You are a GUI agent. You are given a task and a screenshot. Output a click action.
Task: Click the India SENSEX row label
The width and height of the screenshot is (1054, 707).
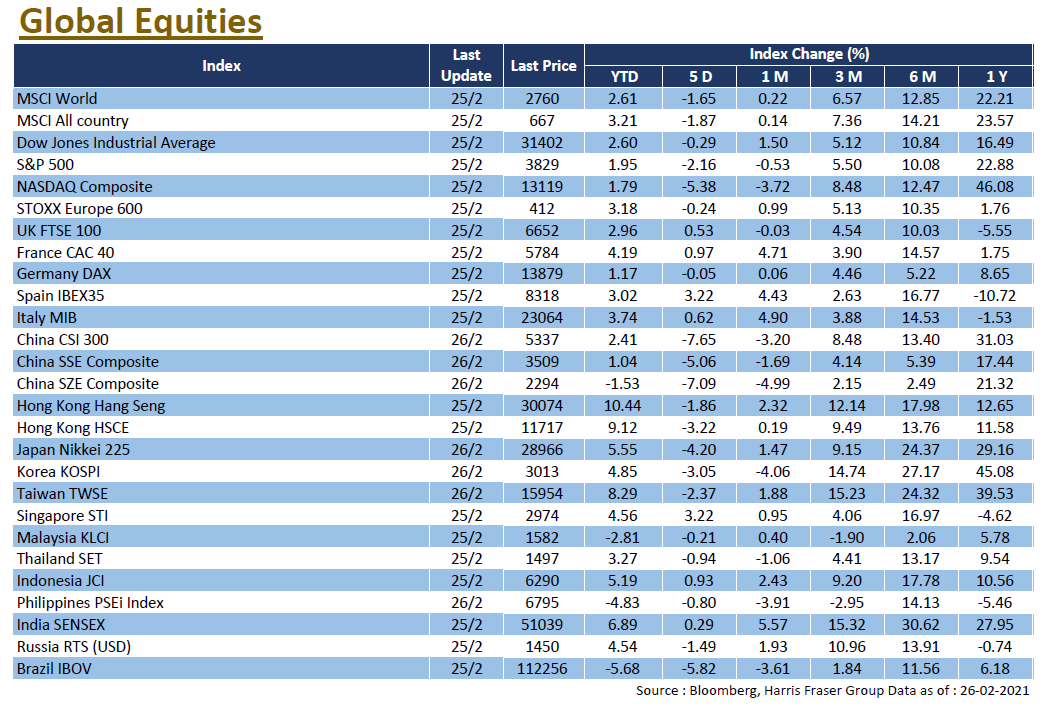[60, 625]
